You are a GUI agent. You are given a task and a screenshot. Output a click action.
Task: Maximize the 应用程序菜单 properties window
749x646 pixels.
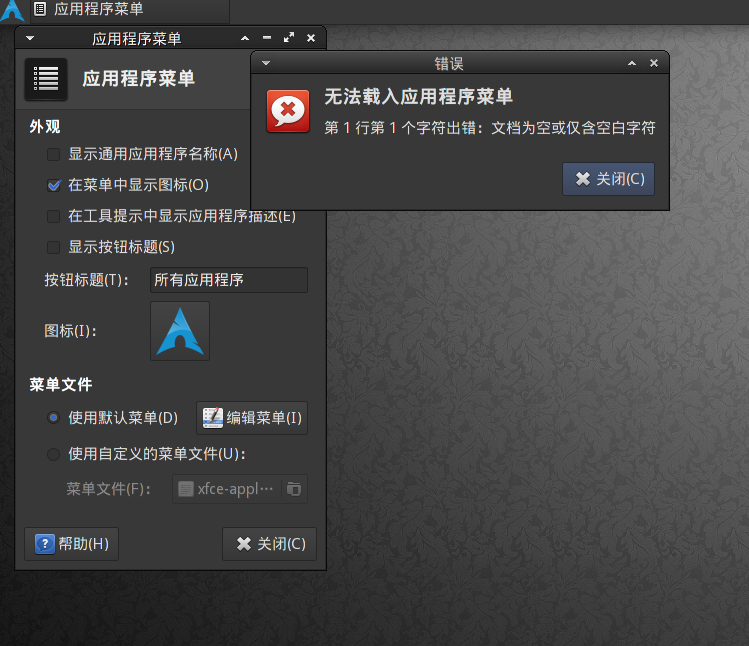pos(289,38)
